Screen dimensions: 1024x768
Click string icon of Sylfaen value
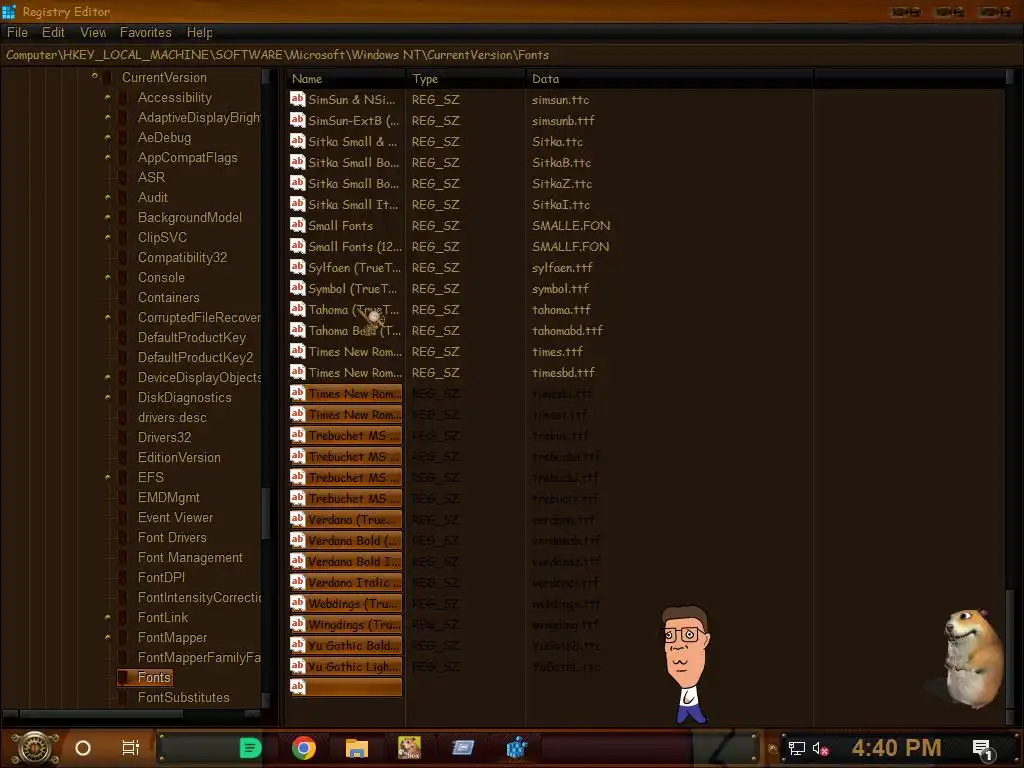(x=298, y=267)
